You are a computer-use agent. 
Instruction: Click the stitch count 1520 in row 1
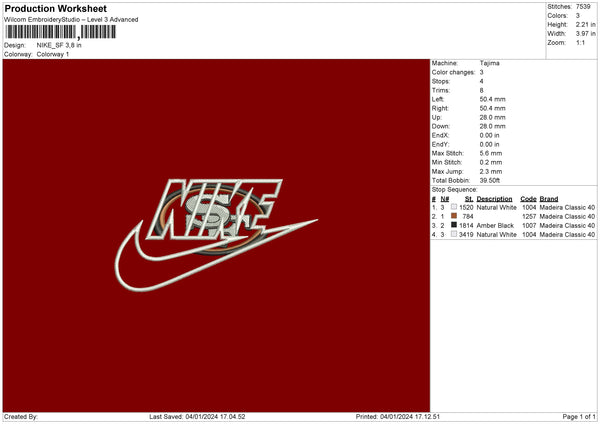[x=466, y=207]
